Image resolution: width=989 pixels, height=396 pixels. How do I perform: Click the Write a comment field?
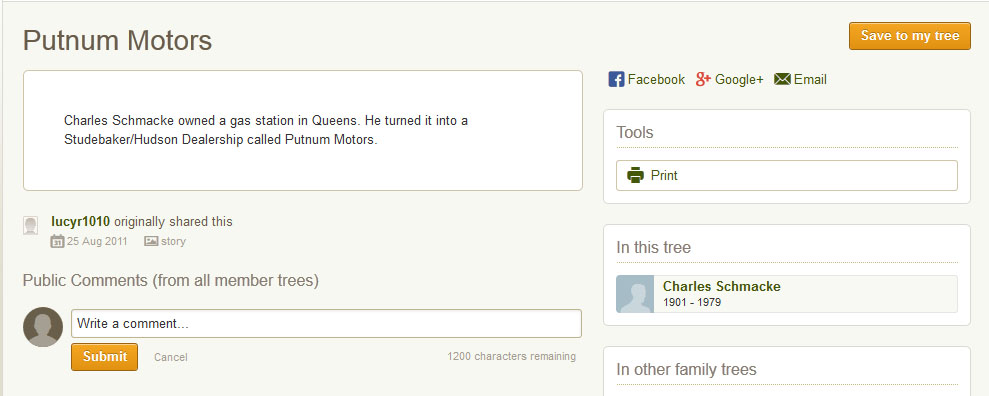pyautogui.click(x=326, y=323)
